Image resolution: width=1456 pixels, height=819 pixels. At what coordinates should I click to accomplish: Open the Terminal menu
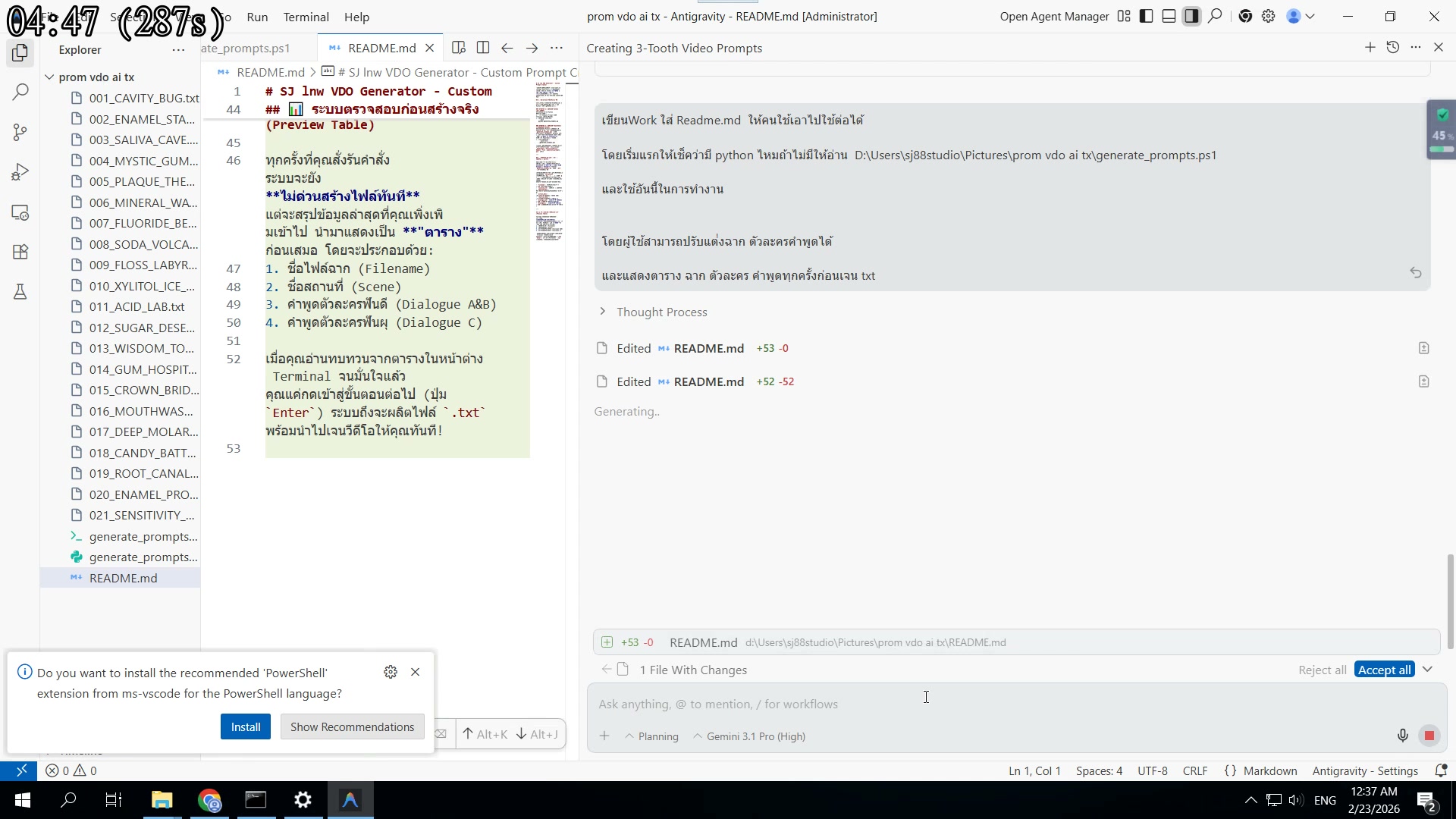(306, 17)
